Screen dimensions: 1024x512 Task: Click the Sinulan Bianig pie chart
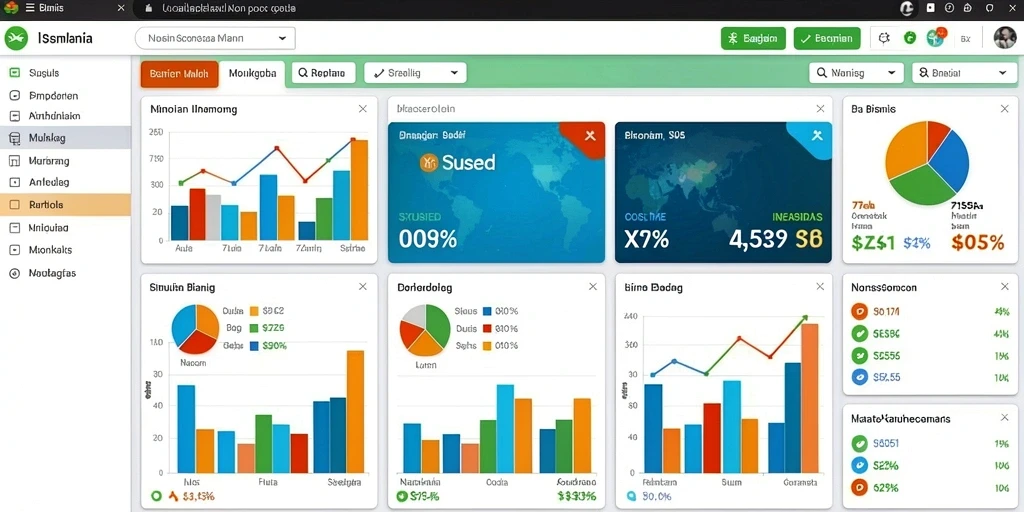195,329
